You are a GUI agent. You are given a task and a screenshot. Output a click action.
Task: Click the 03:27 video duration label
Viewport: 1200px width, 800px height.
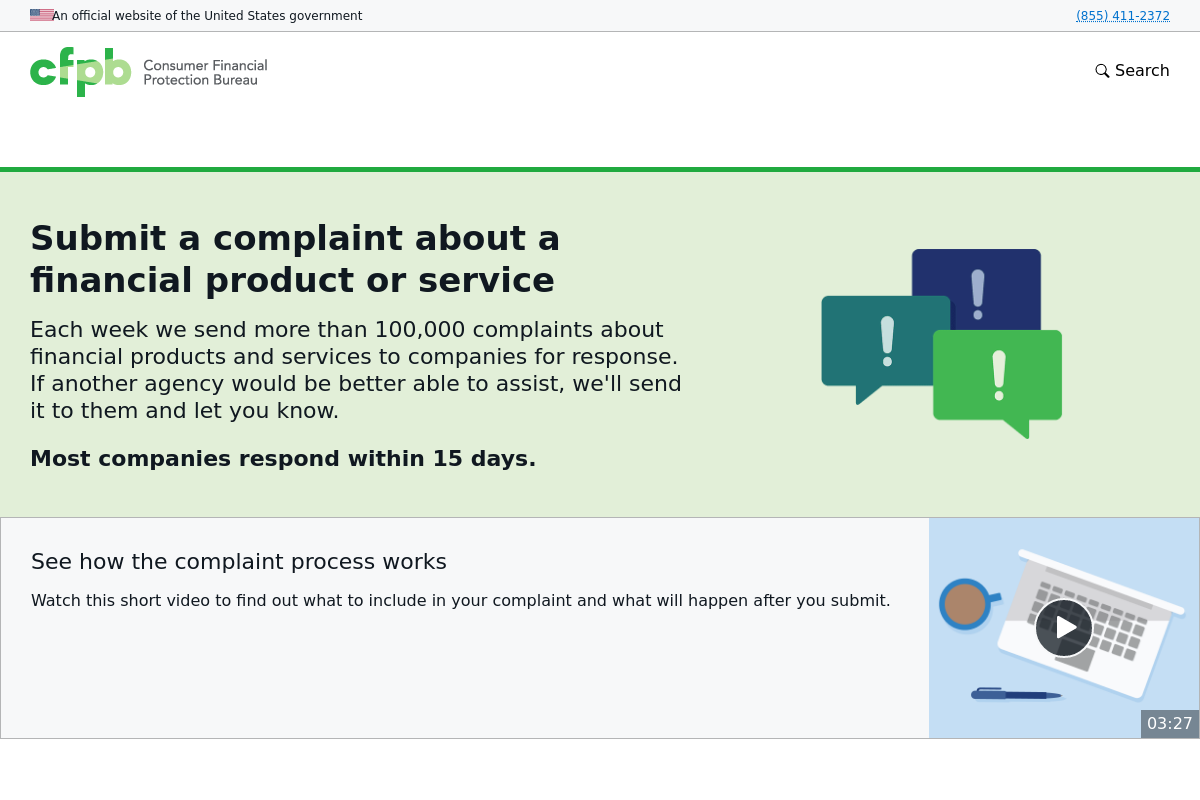point(1170,723)
